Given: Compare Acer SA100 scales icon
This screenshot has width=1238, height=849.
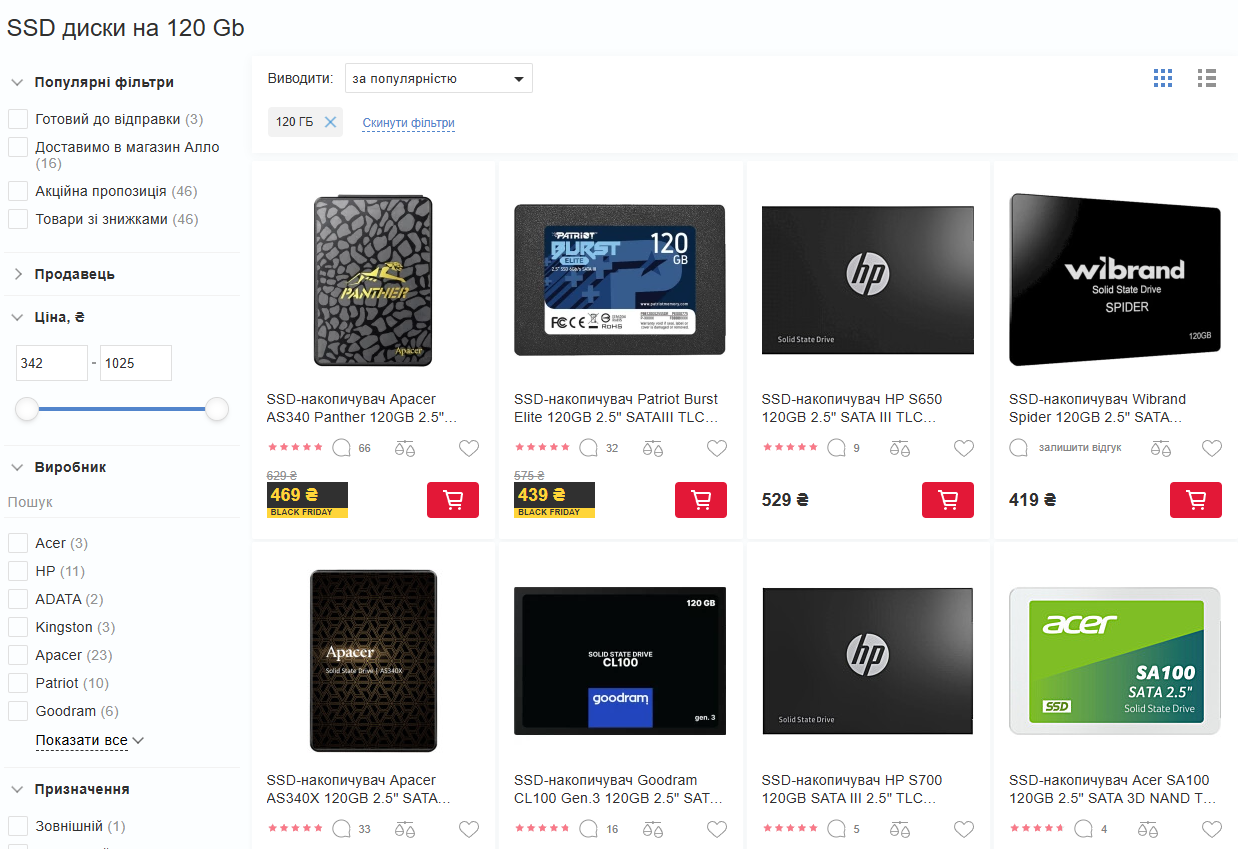Looking at the screenshot, I should (1148, 829).
